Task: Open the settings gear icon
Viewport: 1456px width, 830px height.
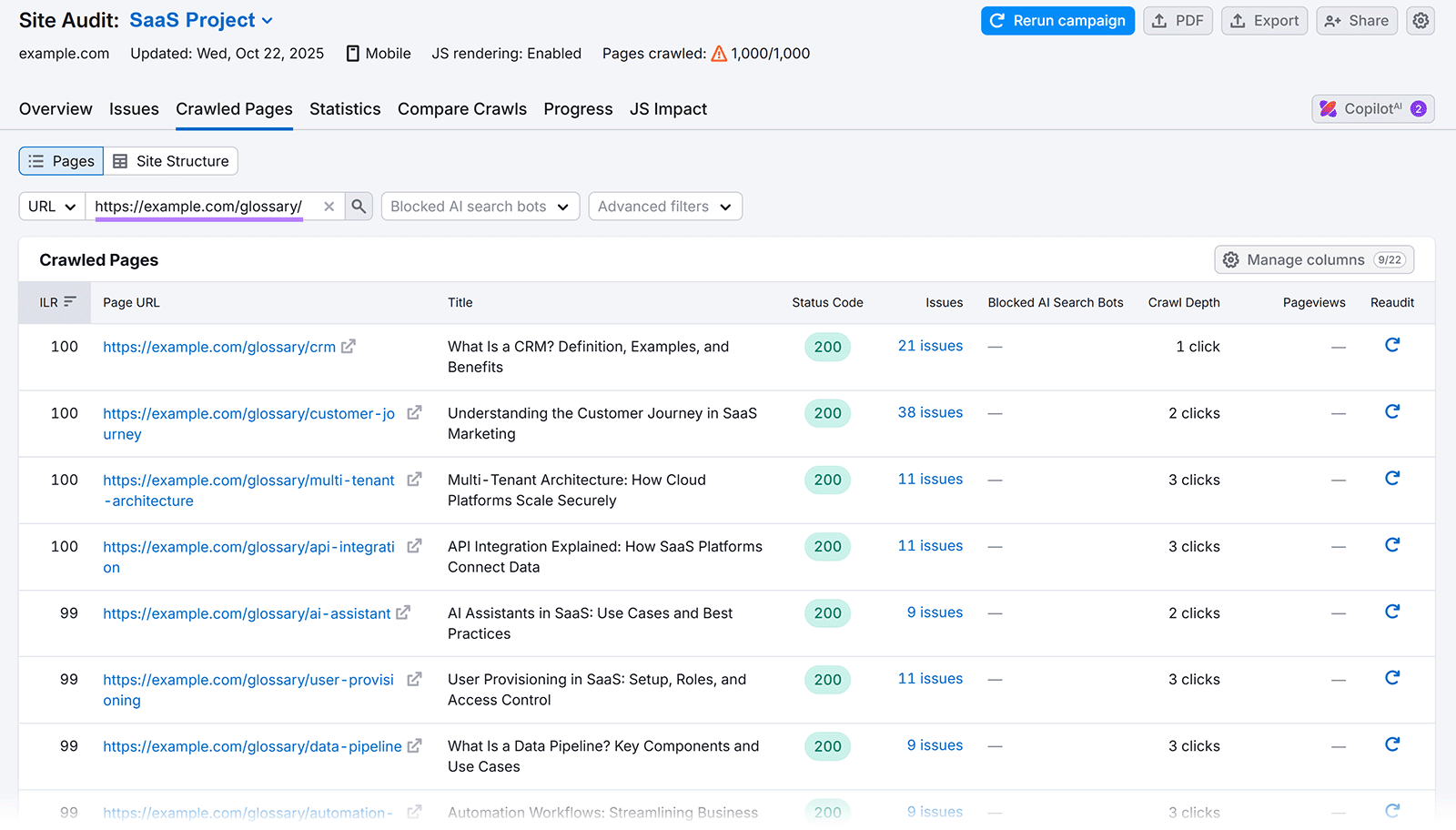Action: (1421, 21)
